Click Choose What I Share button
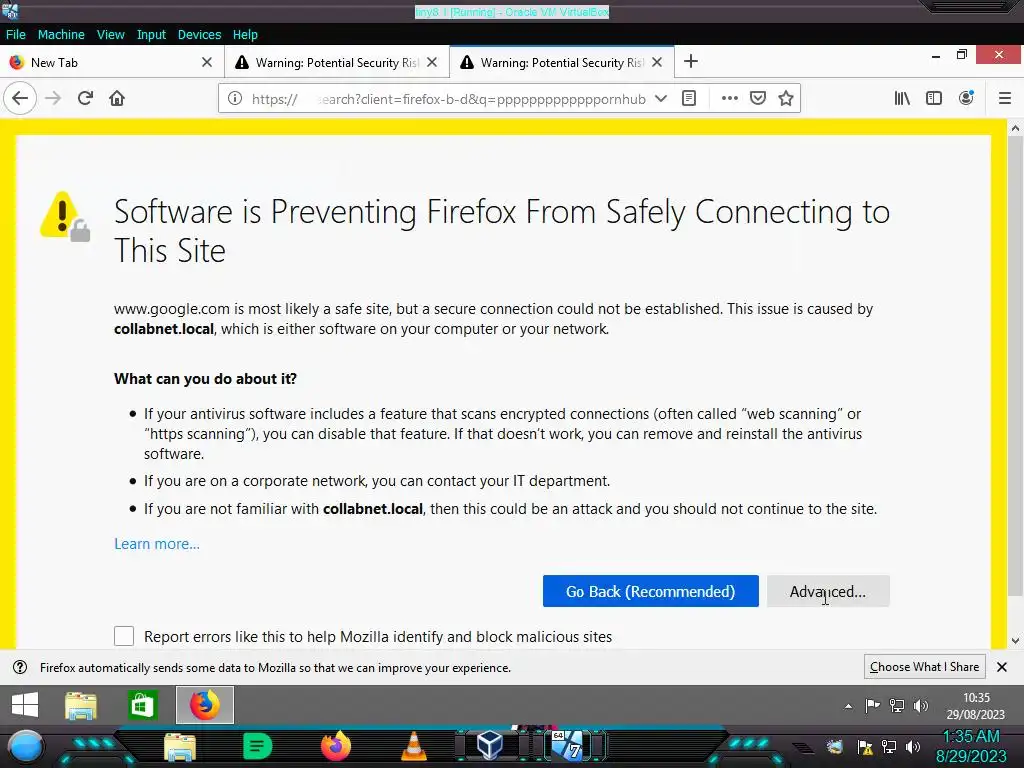1024x768 pixels. [924, 667]
